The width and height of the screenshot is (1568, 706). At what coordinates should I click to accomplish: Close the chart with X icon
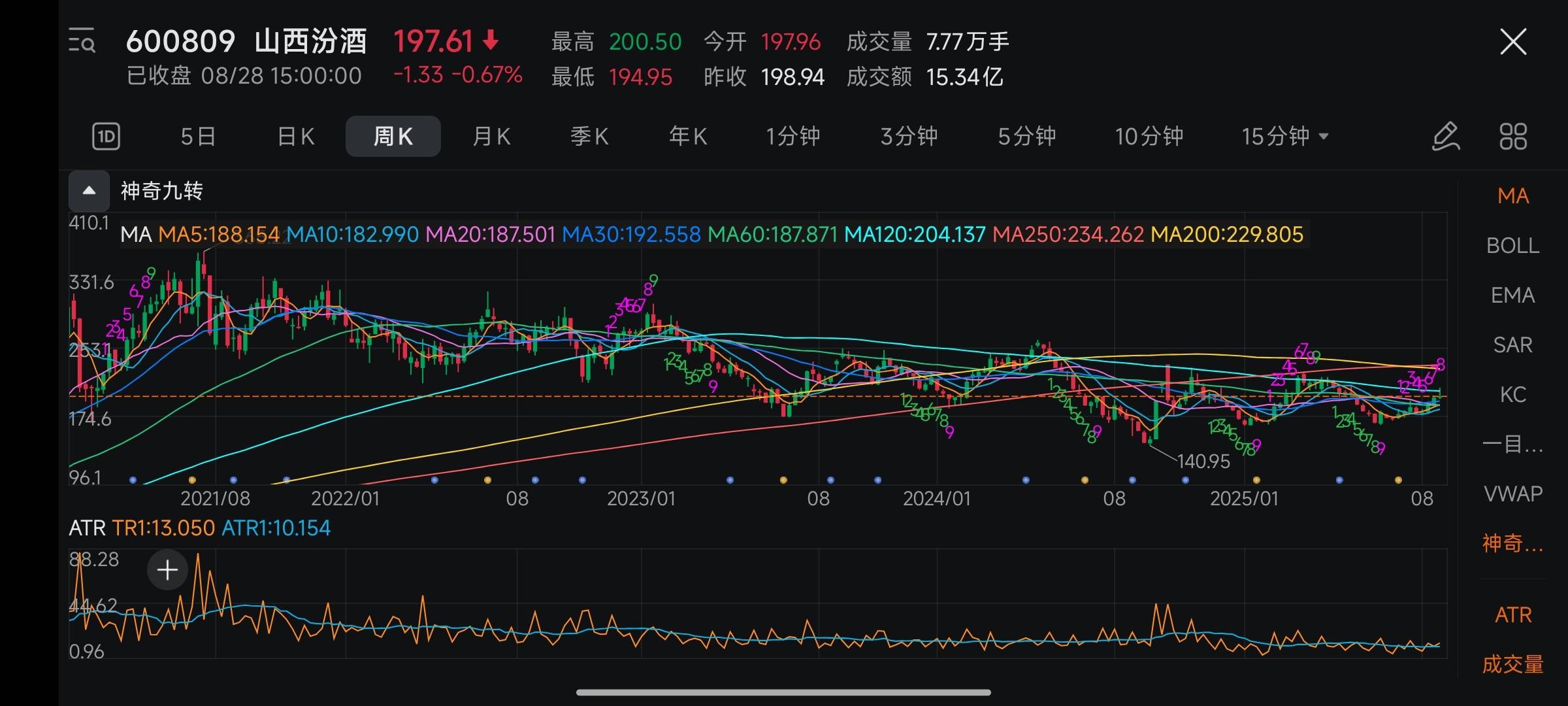(x=1512, y=42)
